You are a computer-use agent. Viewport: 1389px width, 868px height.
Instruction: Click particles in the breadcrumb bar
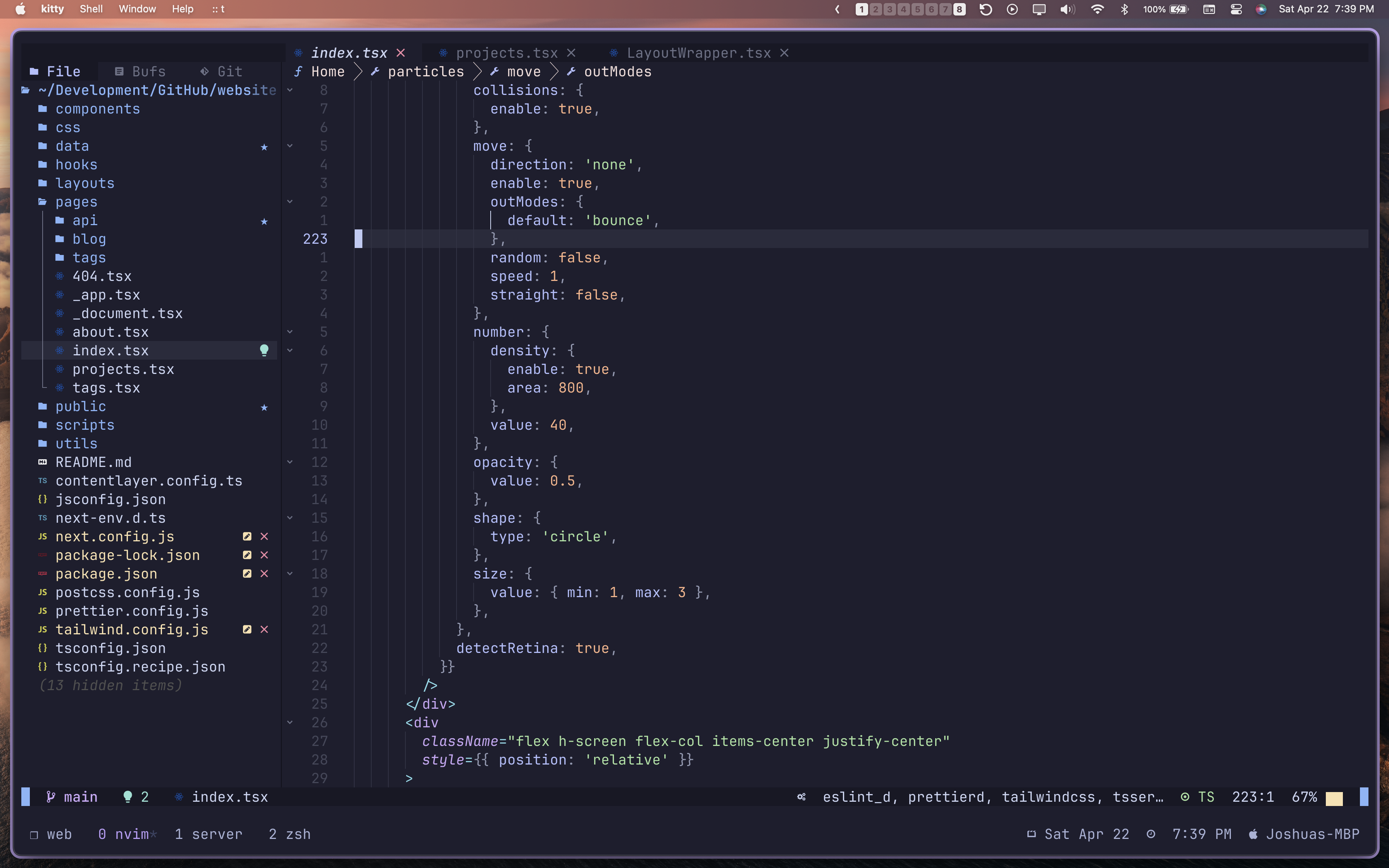click(425, 72)
